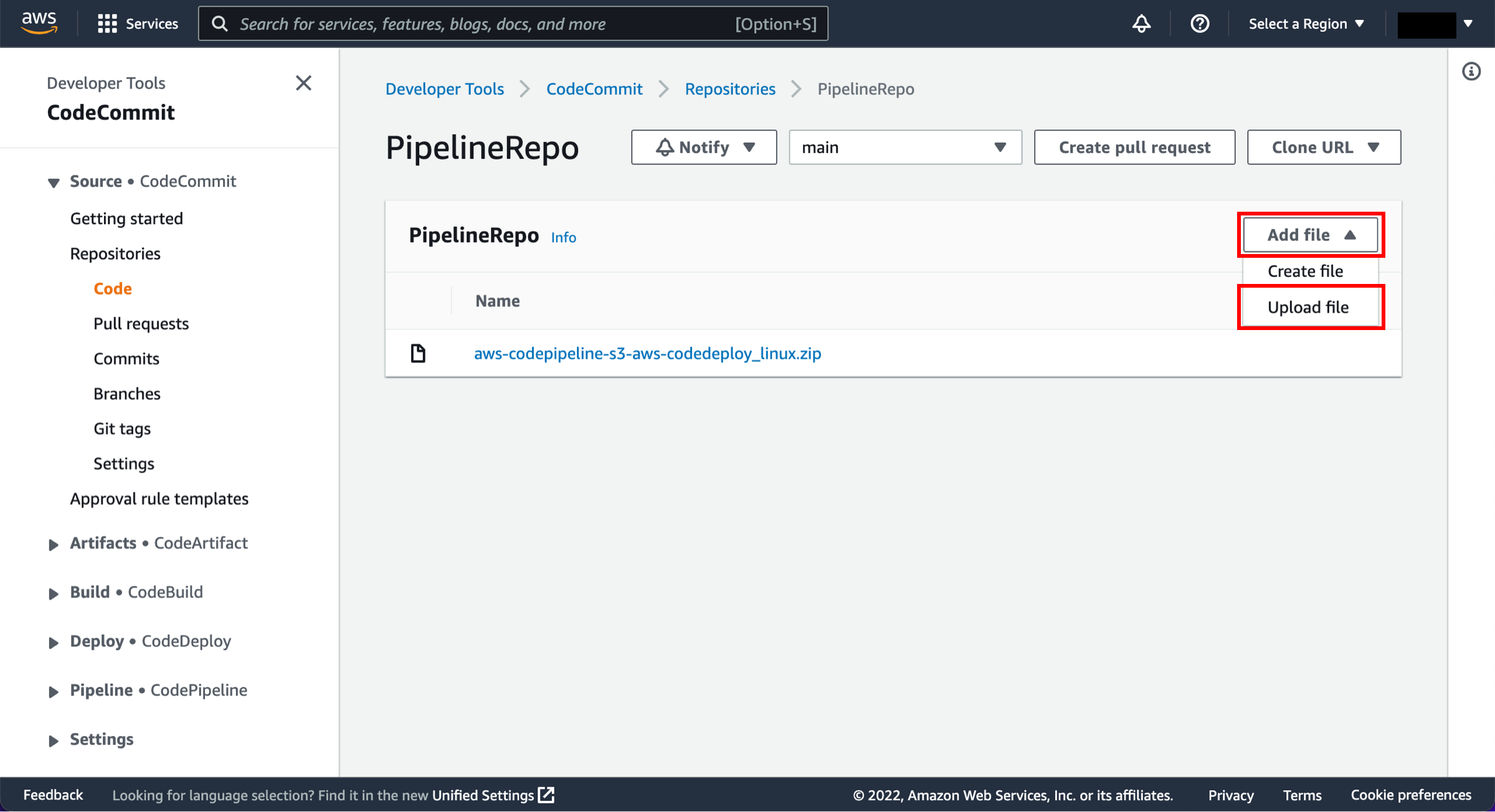Click the AWS logo home icon
The height and width of the screenshot is (812, 1495).
39,23
